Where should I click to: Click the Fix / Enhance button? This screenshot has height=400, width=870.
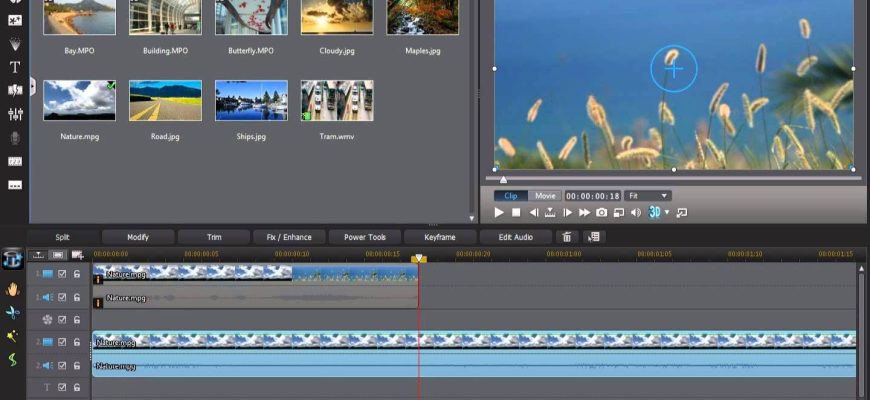288,237
